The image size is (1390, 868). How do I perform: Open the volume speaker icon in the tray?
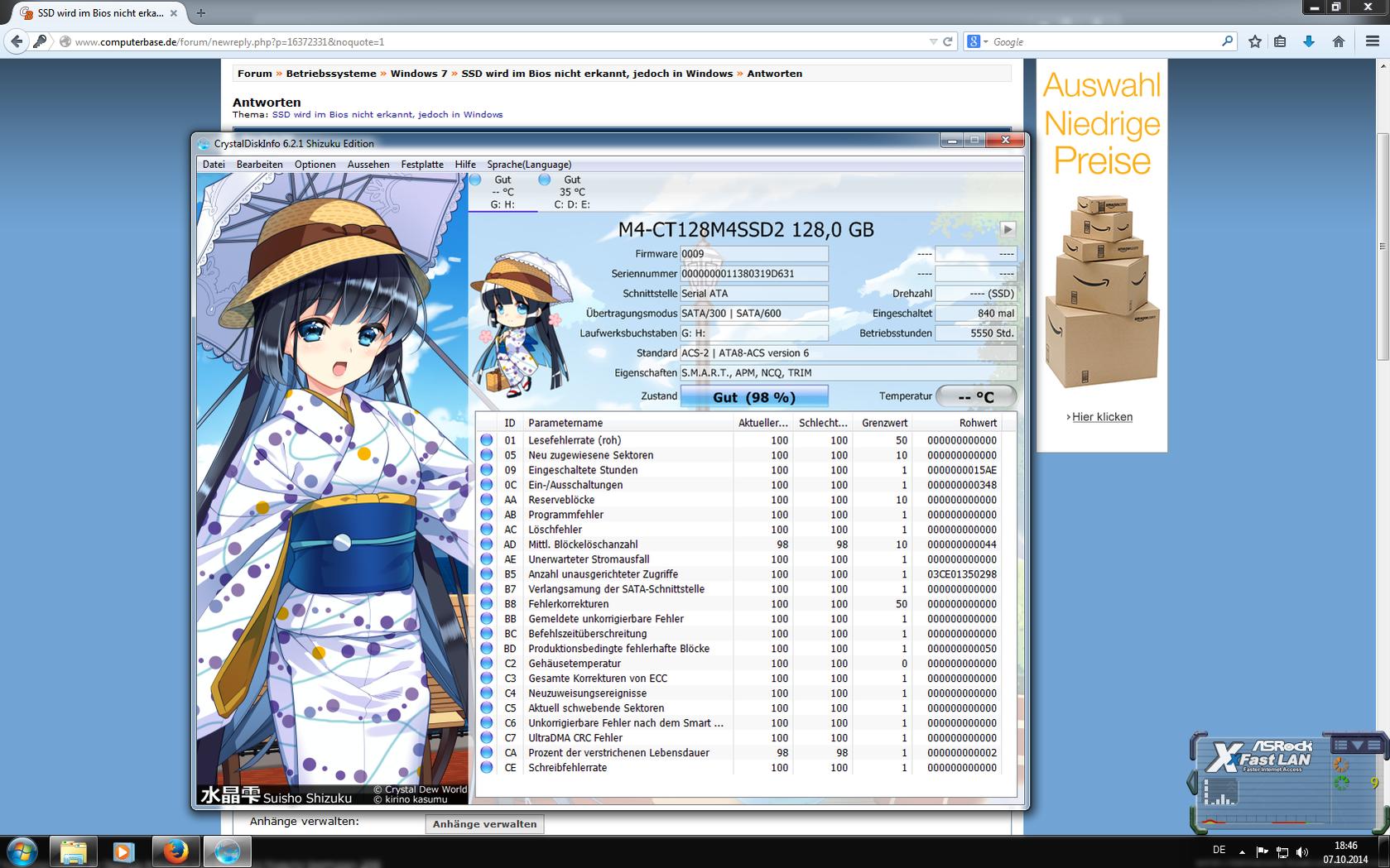click(1302, 851)
